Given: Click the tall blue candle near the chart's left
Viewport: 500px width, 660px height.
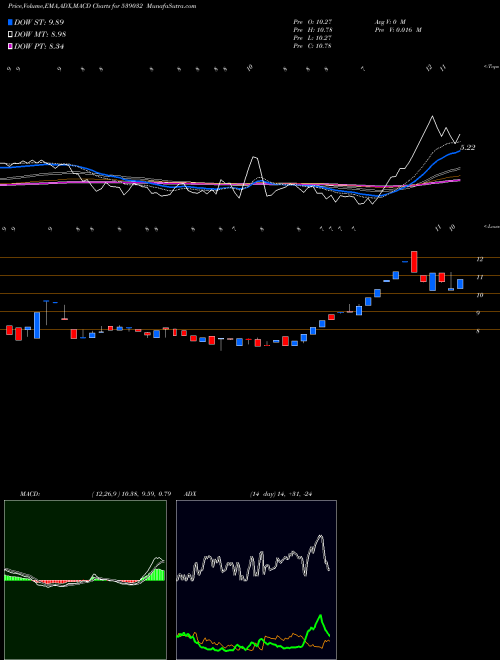Looking at the screenshot, I should point(37,325).
